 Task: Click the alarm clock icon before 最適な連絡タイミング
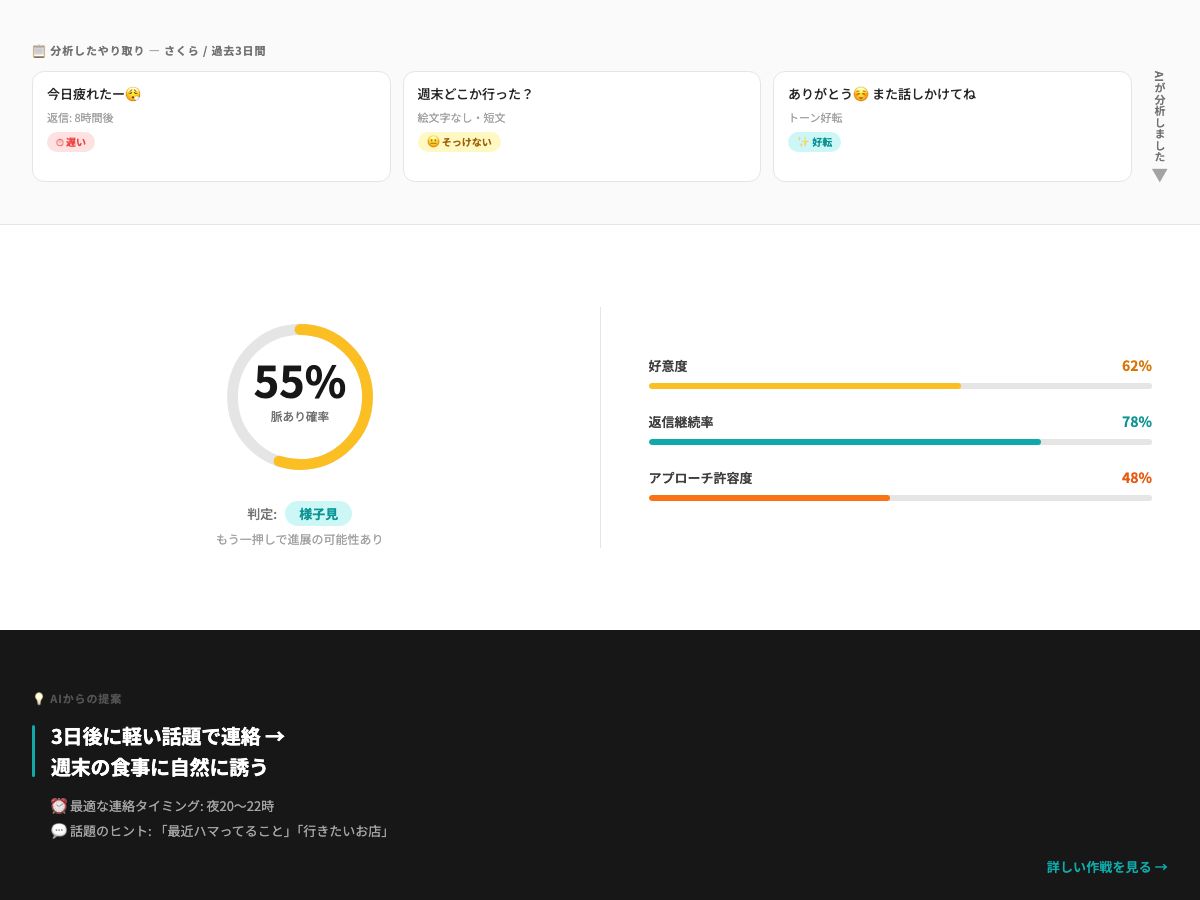point(58,806)
